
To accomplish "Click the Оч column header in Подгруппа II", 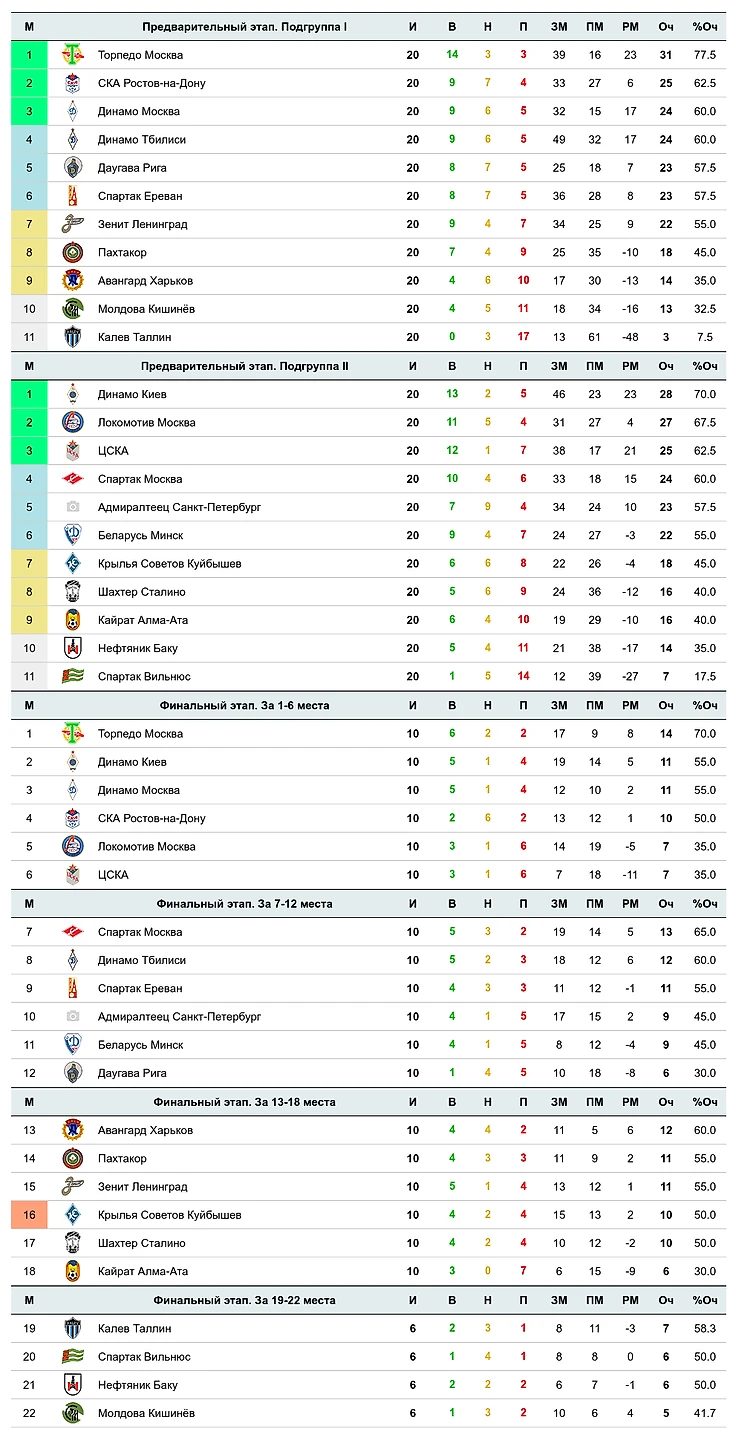I will [x=666, y=367].
